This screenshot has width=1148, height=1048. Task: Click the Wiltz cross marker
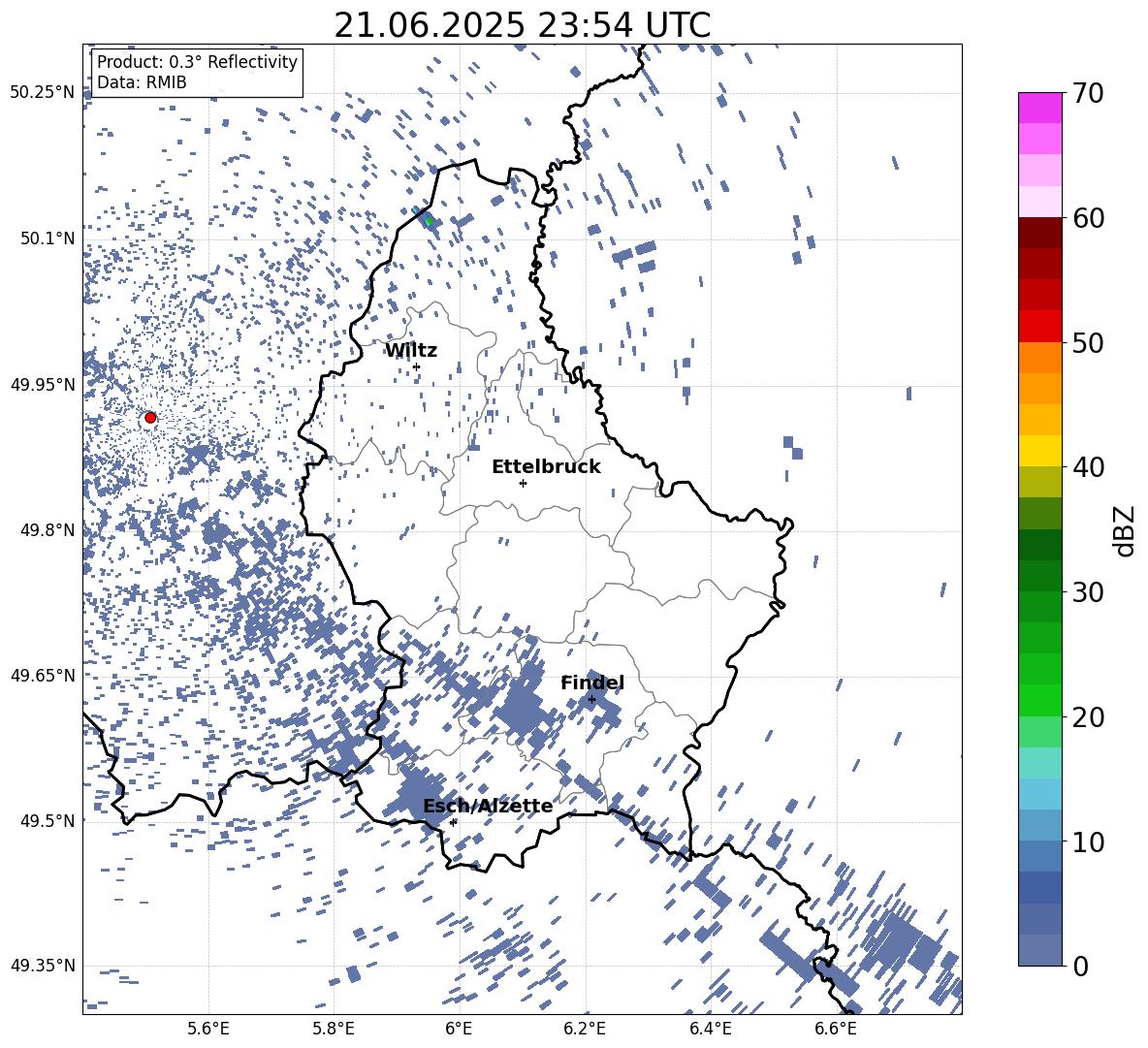click(417, 366)
